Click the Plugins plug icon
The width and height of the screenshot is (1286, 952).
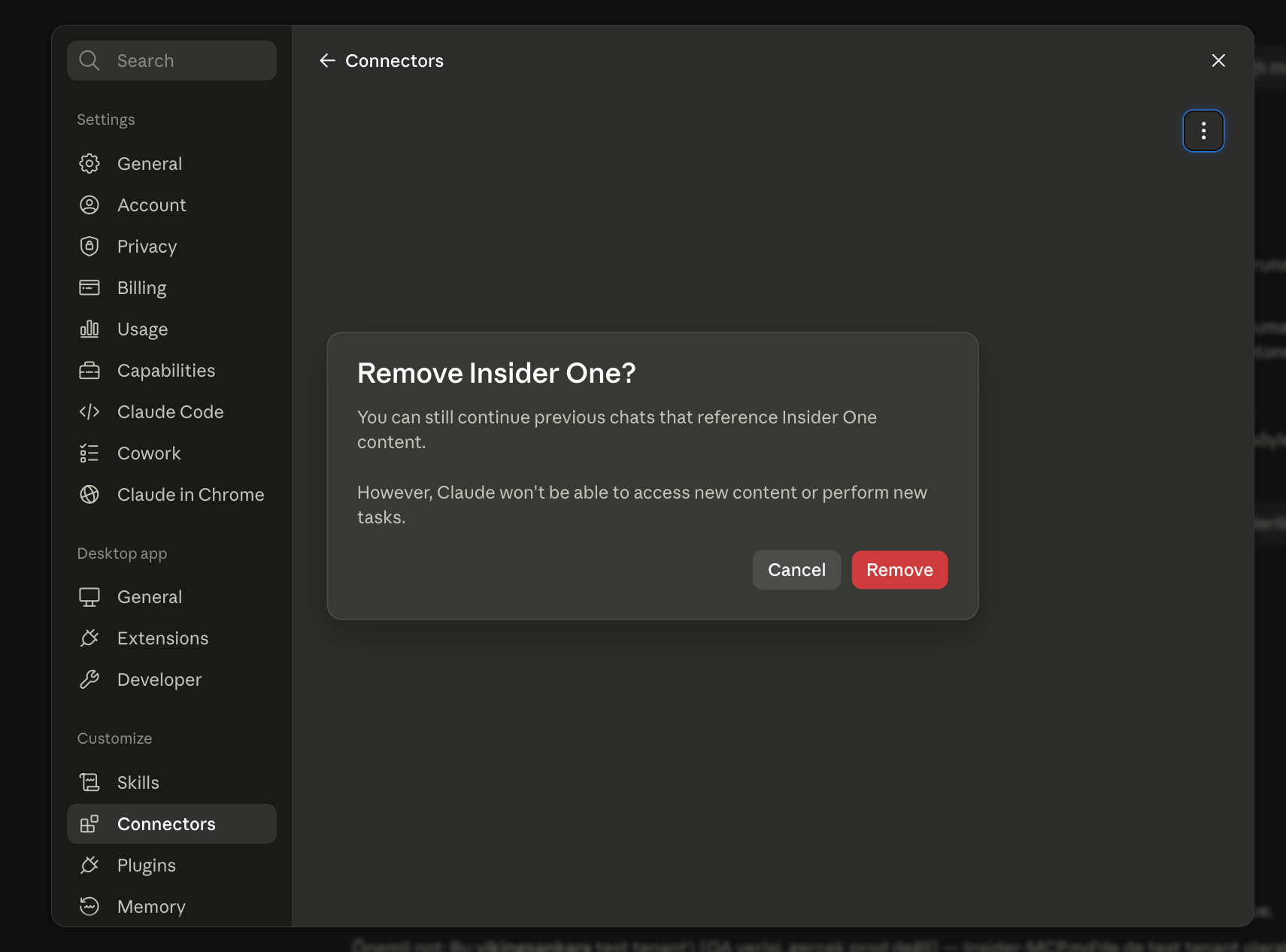pyautogui.click(x=89, y=865)
